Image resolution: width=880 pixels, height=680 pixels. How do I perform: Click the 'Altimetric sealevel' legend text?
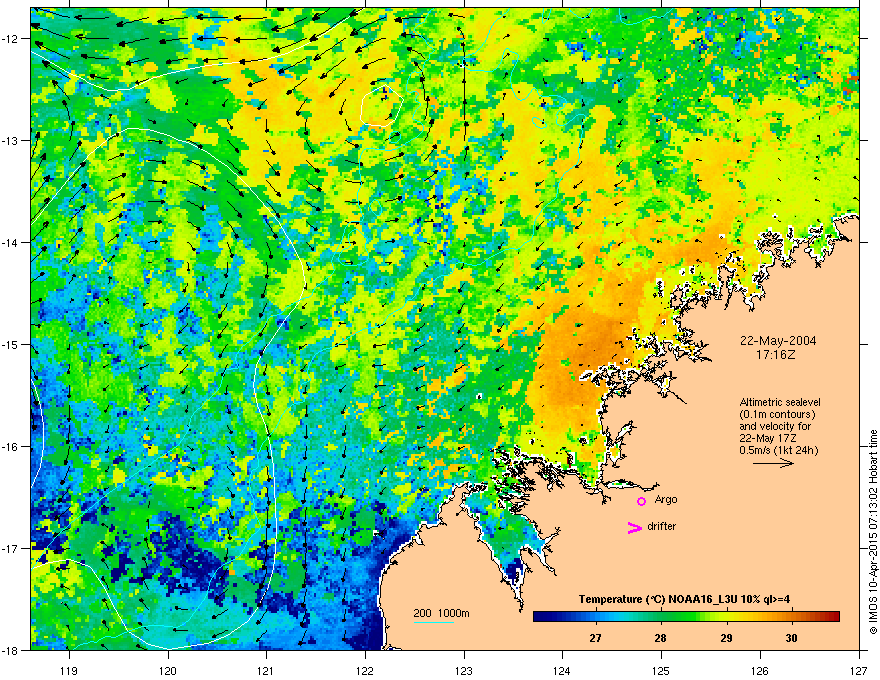coord(780,402)
